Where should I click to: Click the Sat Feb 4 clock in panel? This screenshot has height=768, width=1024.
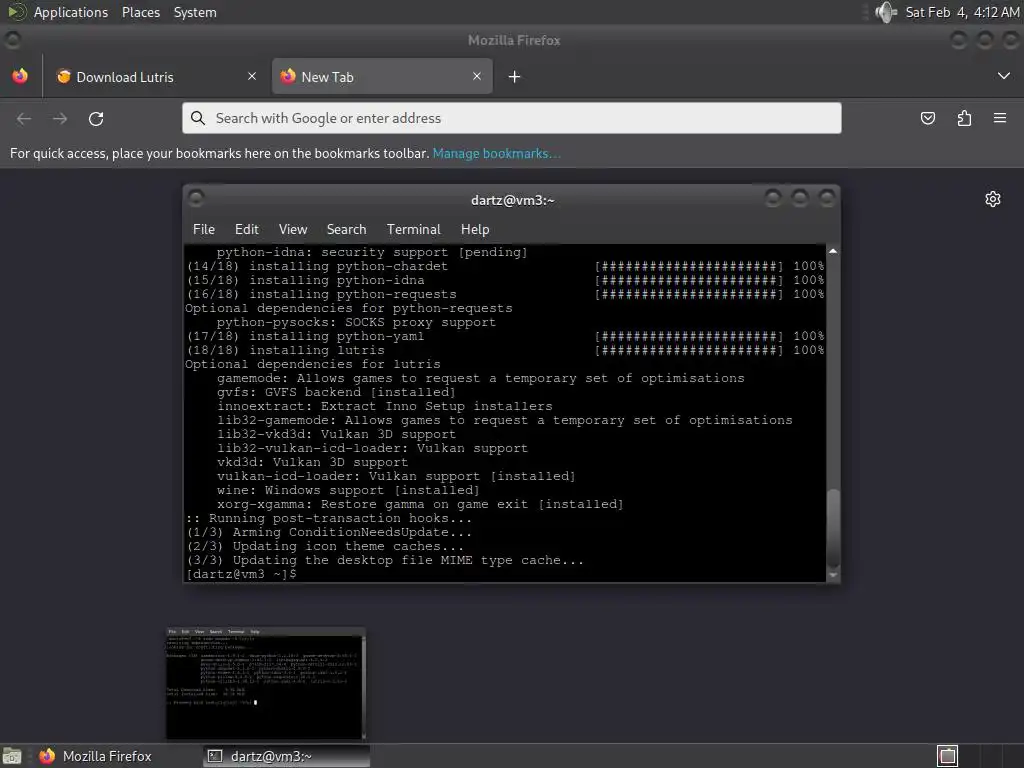(x=962, y=12)
